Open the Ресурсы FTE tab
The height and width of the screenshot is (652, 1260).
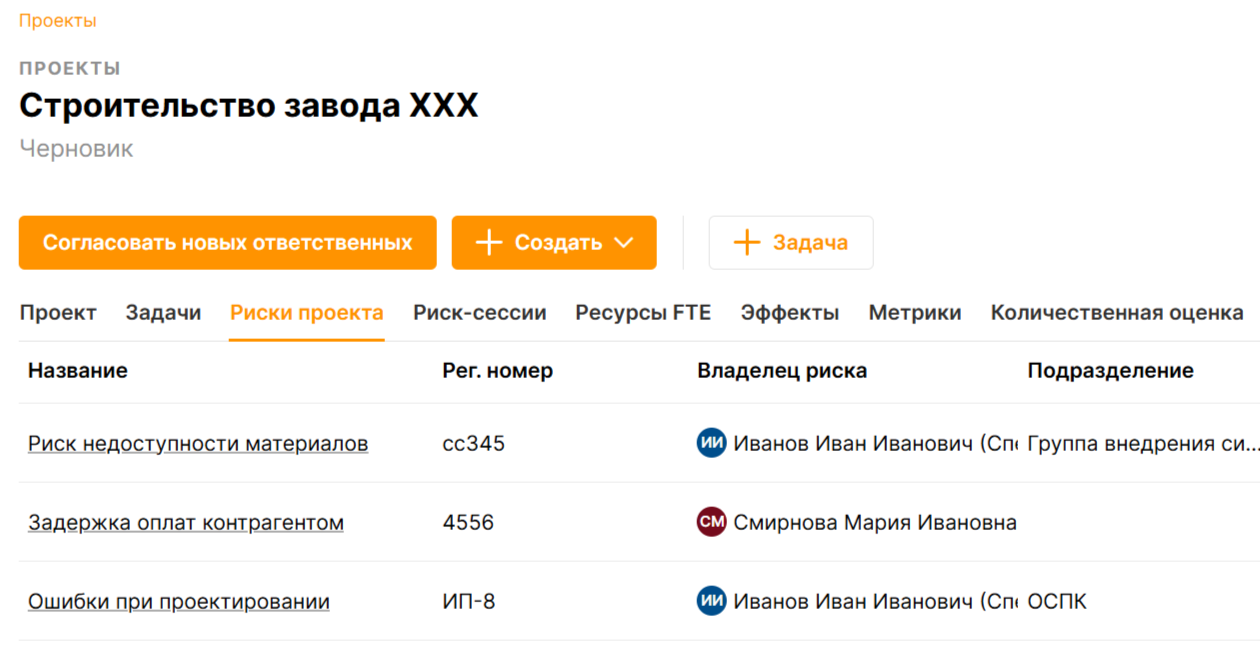pos(643,313)
